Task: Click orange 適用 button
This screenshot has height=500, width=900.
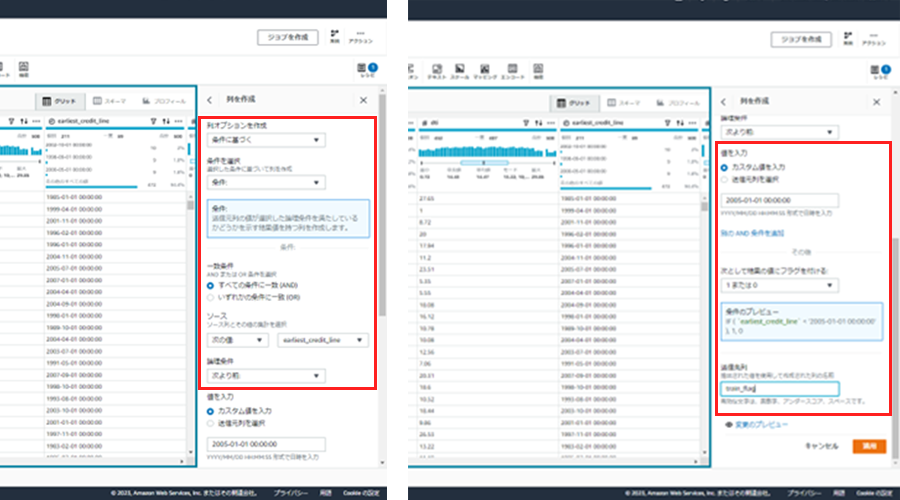Action: [x=869, y=446]
